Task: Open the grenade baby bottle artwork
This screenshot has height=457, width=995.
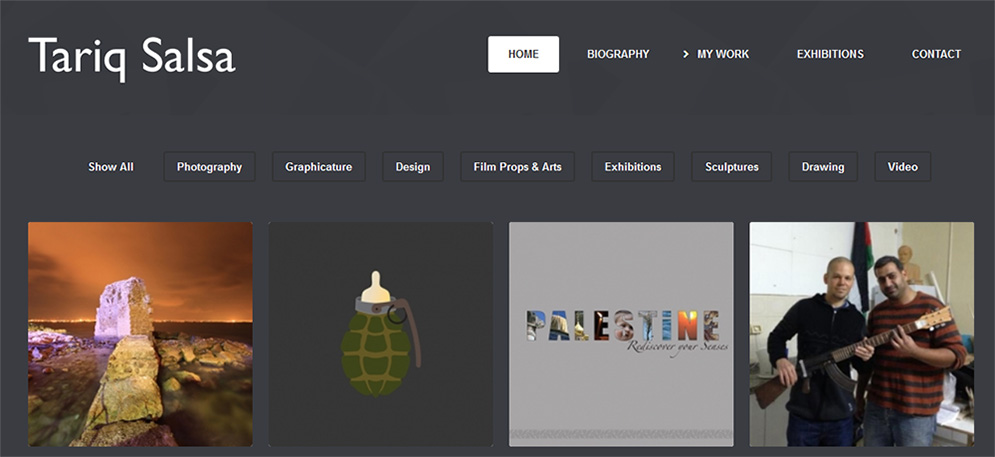Action: click(x=380, y=334)
